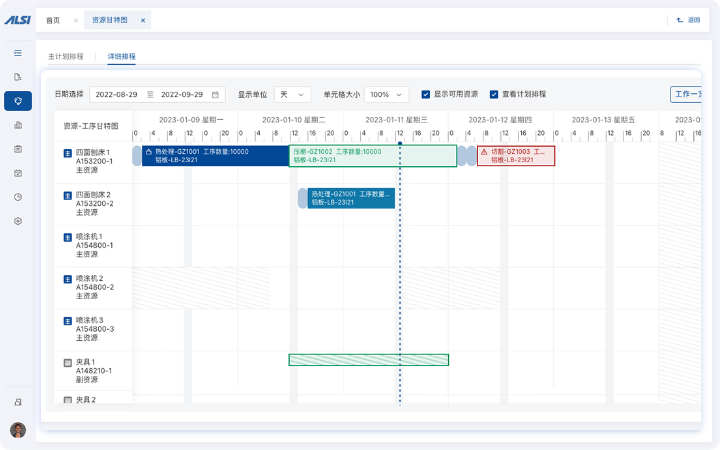
Task: Switch to the 主计划排程 tab
Action: (66, 57)
